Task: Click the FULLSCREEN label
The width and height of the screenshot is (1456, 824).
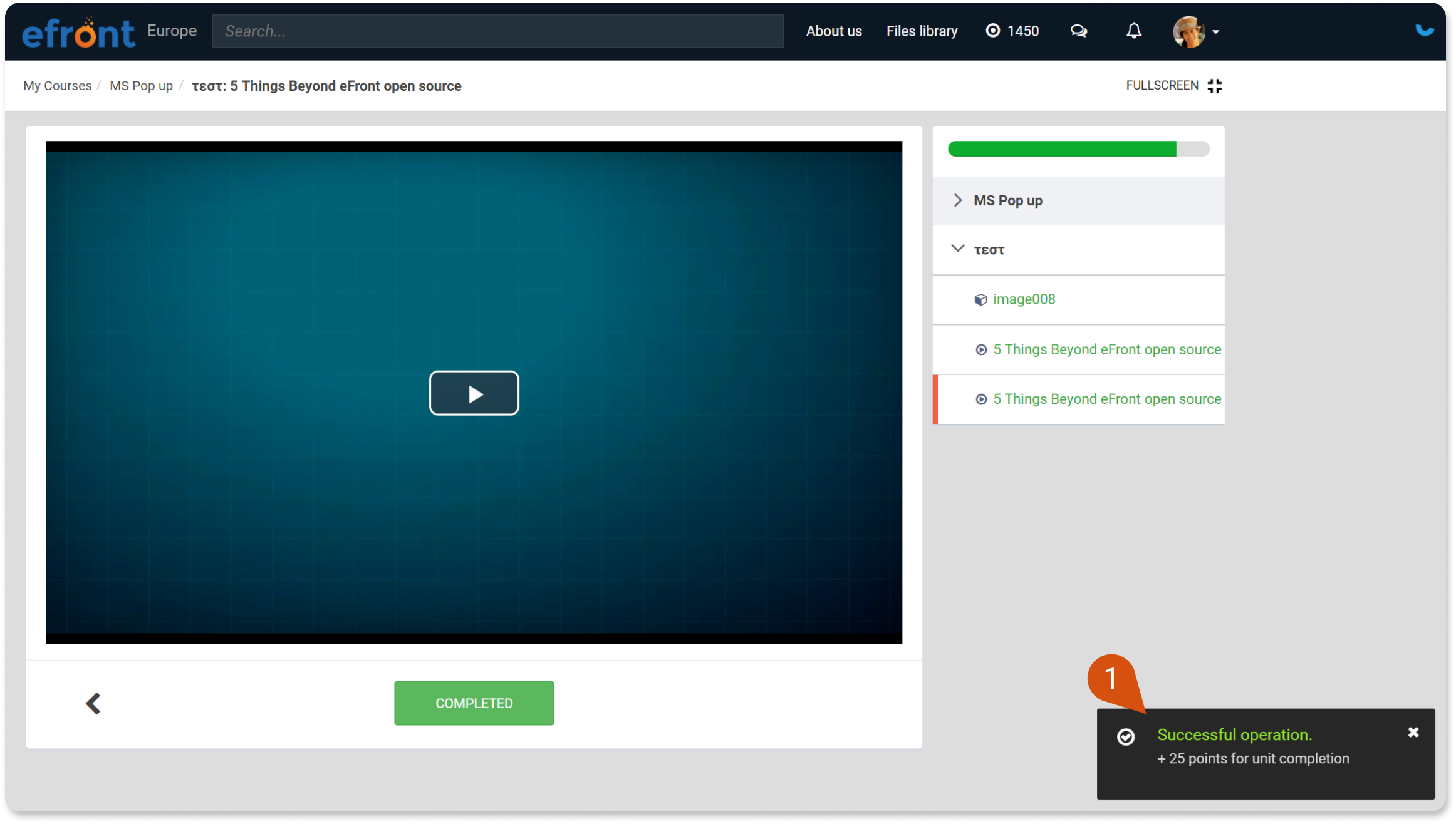Action: tap(1162, 85)
